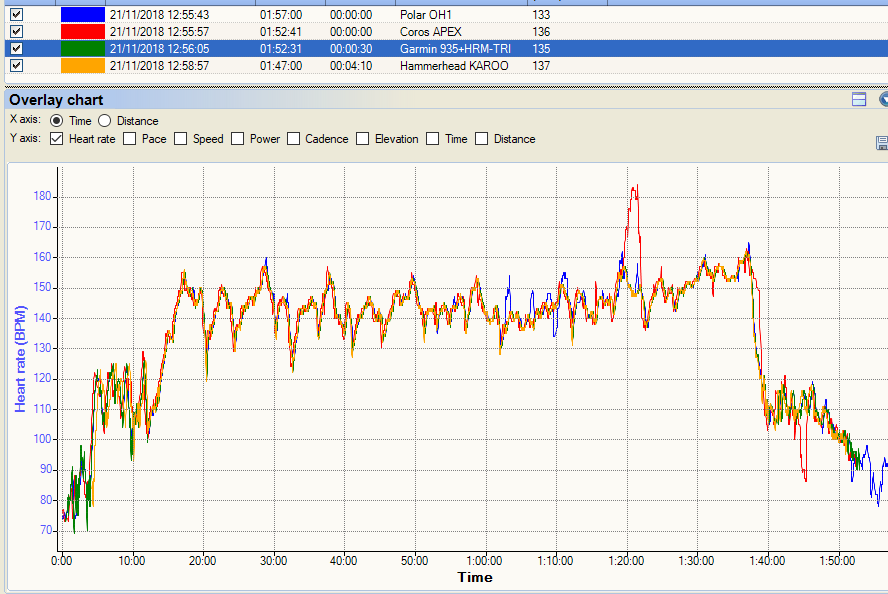Viewport: 888px width, 594px height.
Task: Toggle the Garmin 935+HRM-TRI row checkbox
Action: click(16, 49)
